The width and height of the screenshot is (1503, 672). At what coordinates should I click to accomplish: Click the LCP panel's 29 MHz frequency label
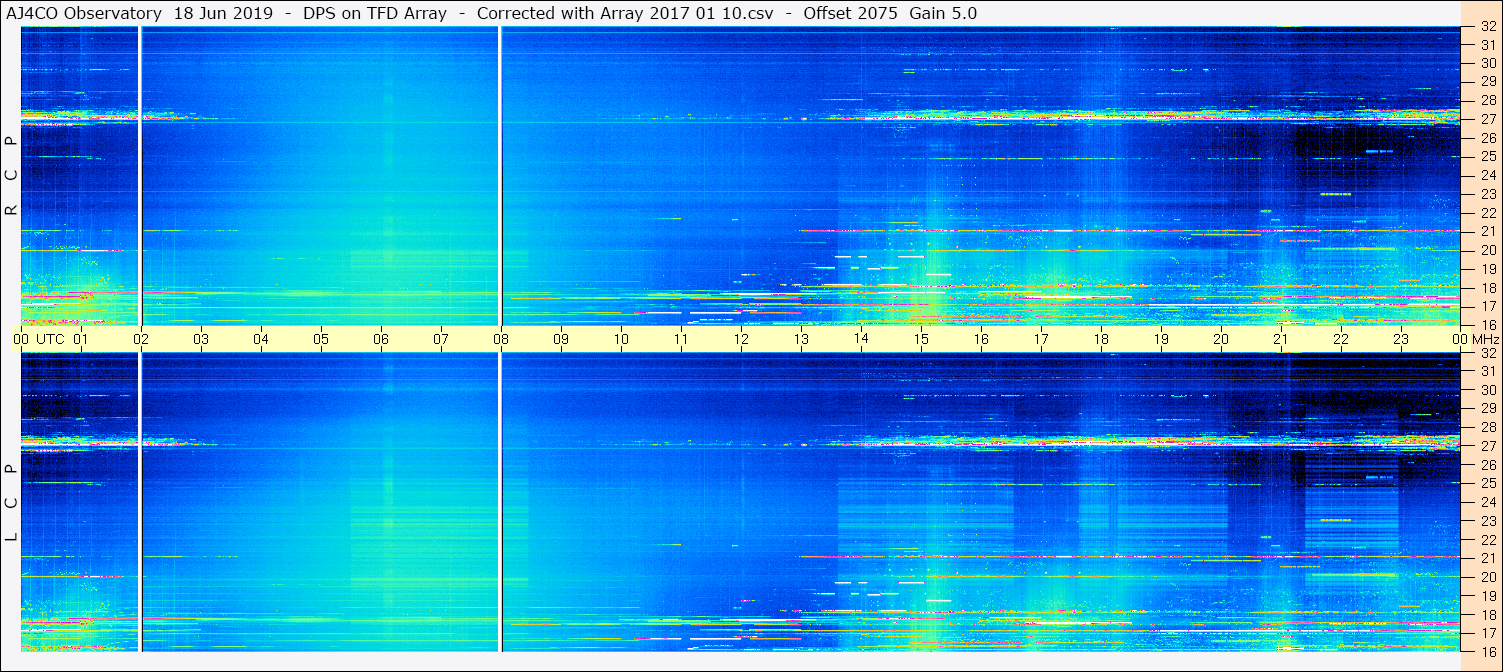(1488, 408)
